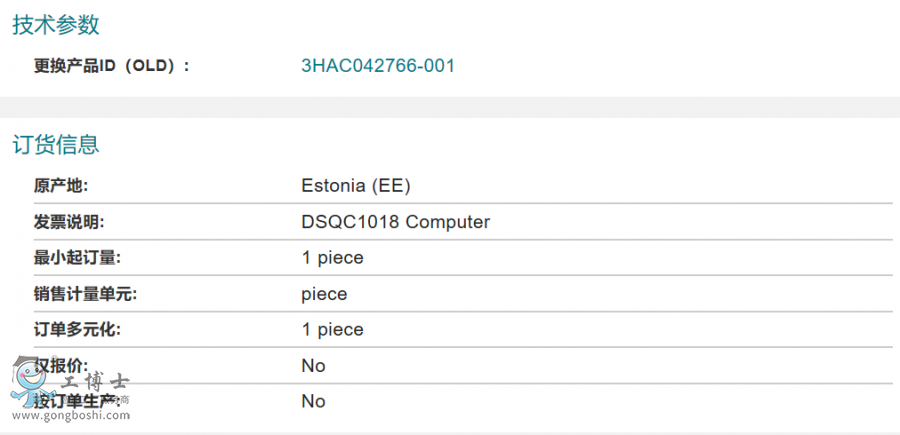Click the 订单多元化 field label
The image size is (900, 435).
click(x=77, y=330)
